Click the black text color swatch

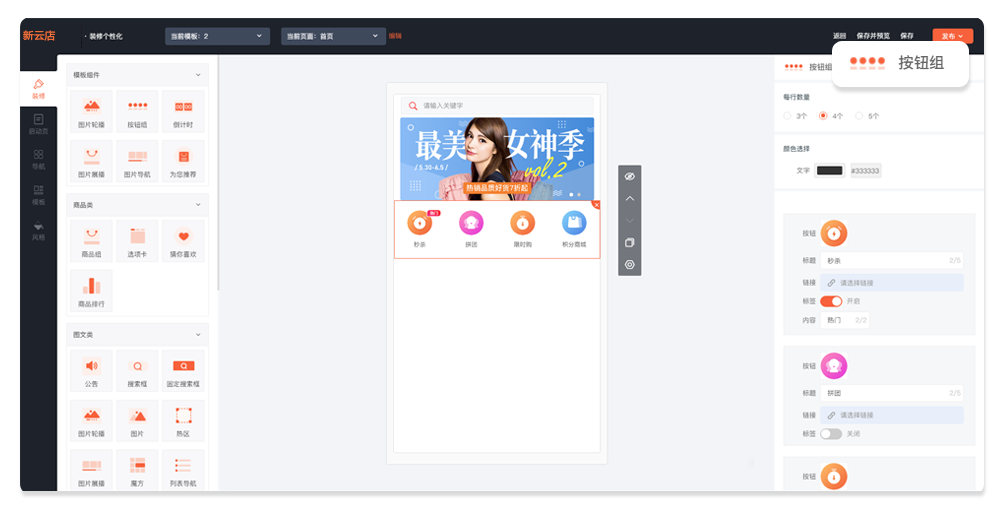(829, 171)
